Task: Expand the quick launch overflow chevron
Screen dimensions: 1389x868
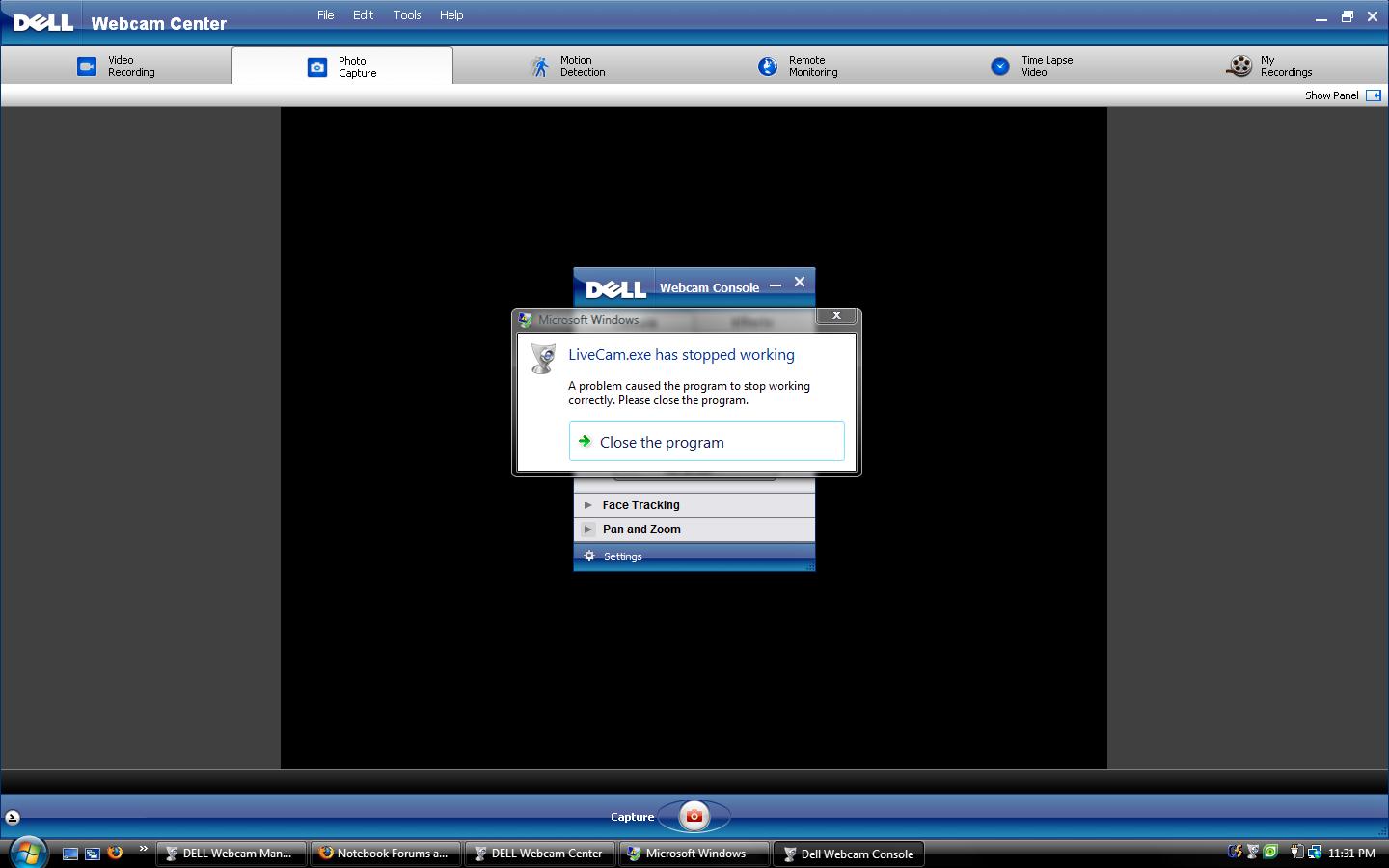Action: (143, 849)
